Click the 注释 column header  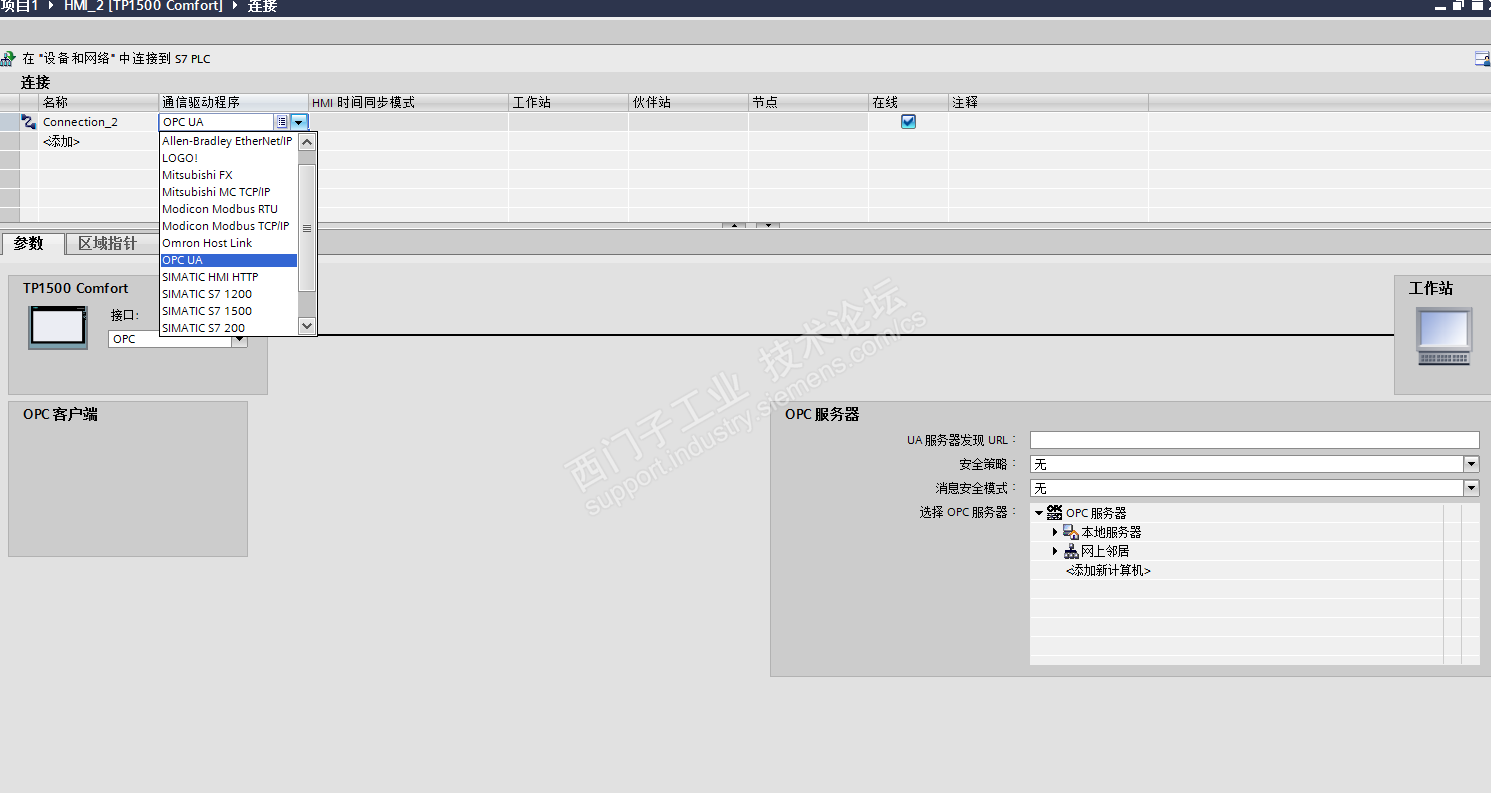coord(1048,103)
